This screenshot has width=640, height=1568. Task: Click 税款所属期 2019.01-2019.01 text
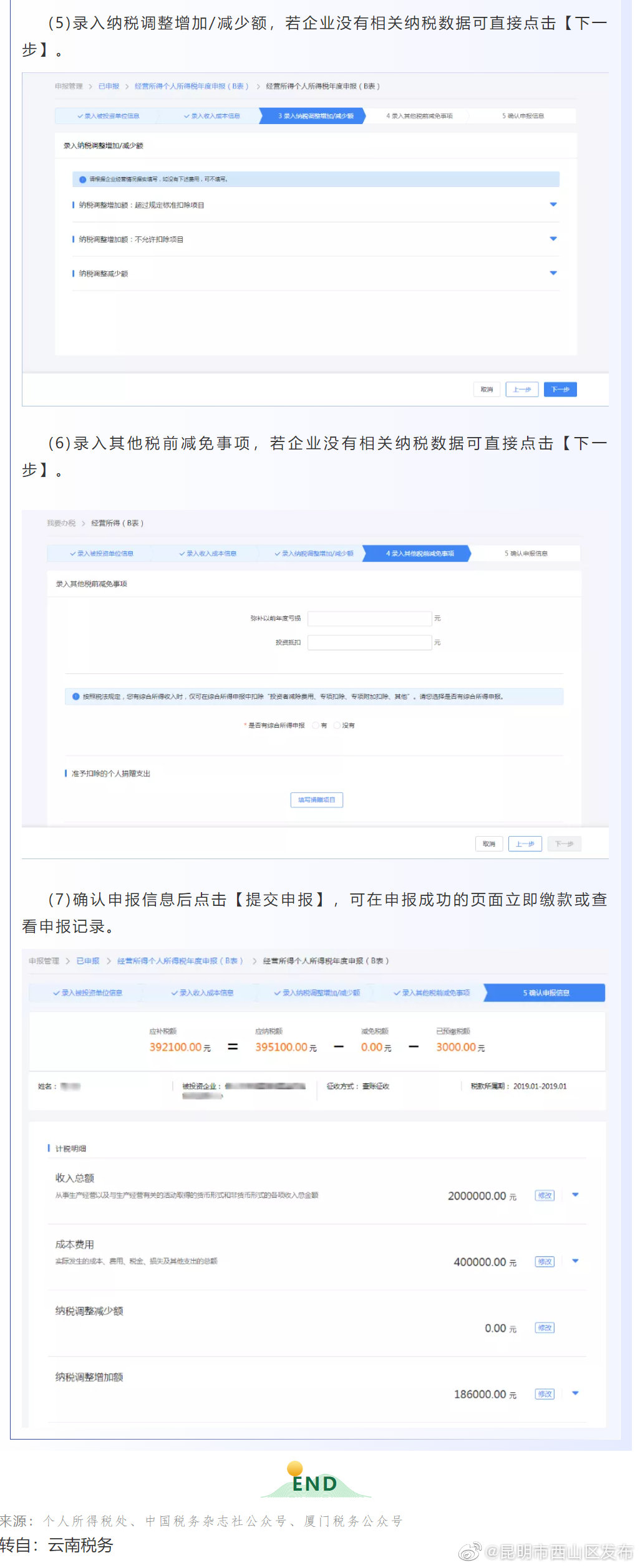(x=519, y=1086)
